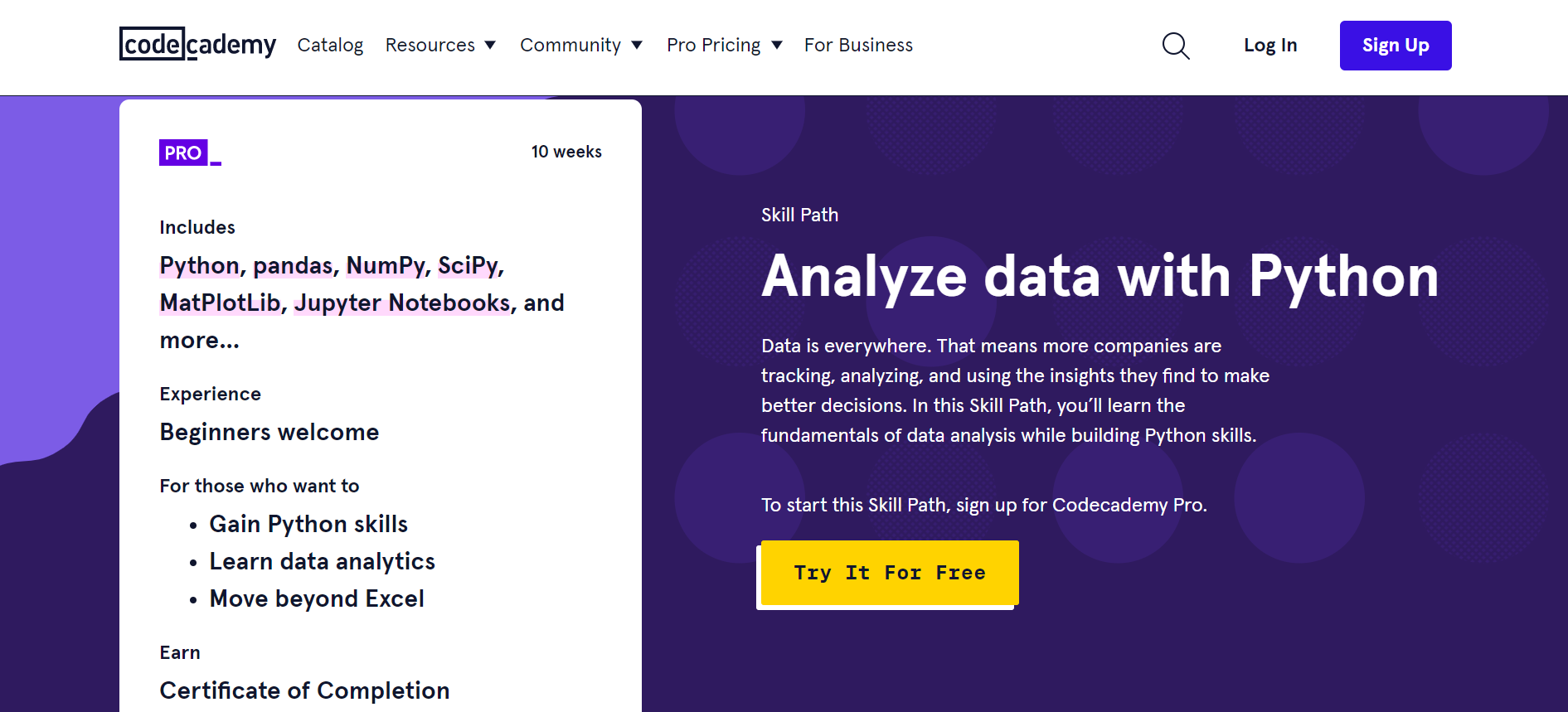This screenshot has width=1568, height=712.
Task: Click the Jupyter Notebooks link
Action: [x=402, y=303]
